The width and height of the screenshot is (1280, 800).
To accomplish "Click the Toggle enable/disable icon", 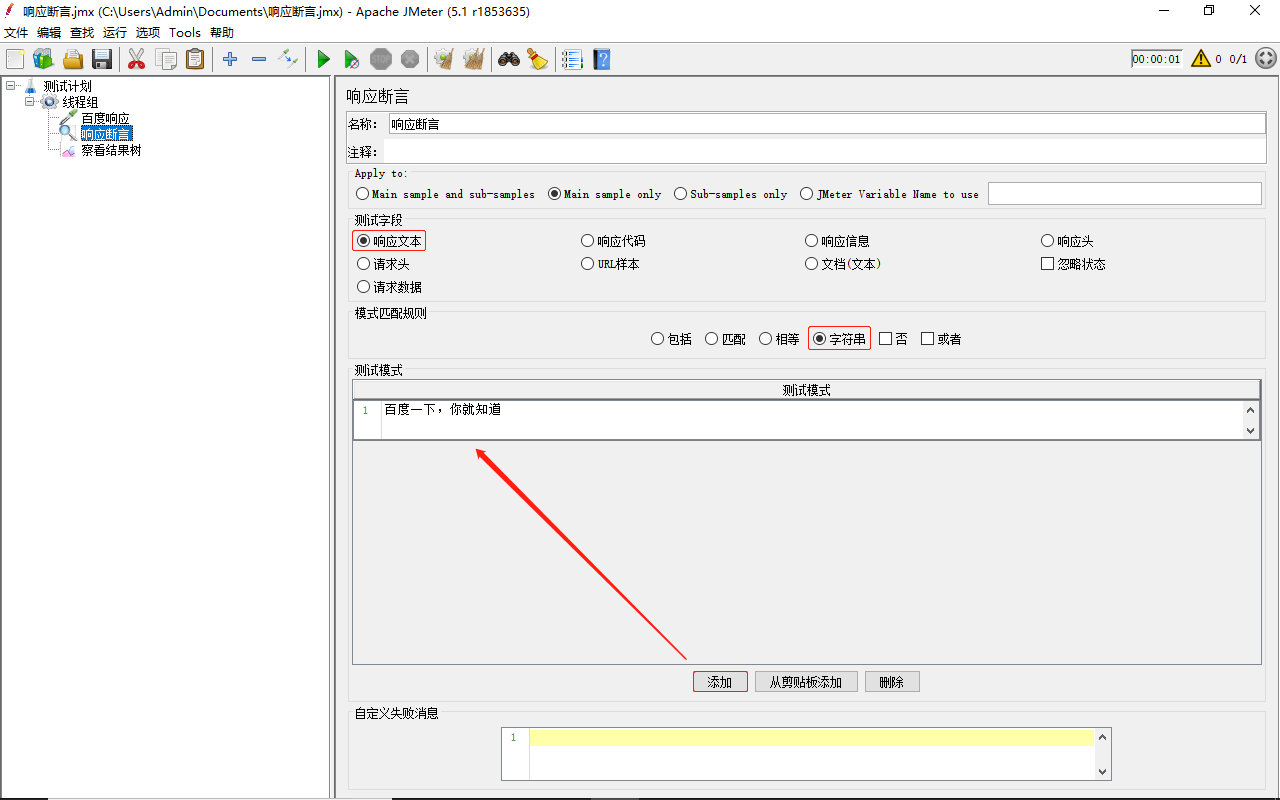I will [x=288, y=59].
